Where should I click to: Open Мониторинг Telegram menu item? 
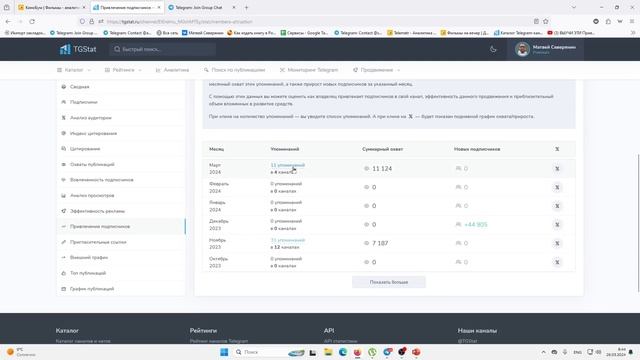[x=309, y=70]
